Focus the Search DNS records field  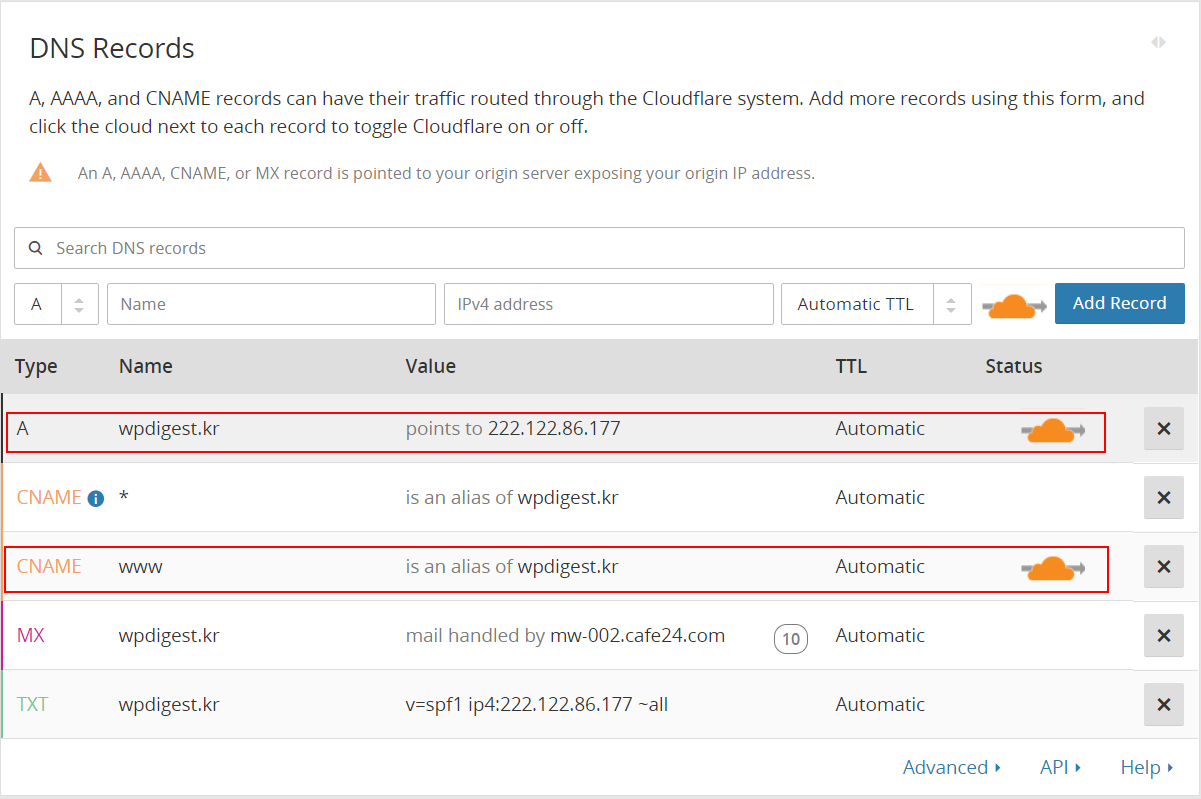point(599,248)
